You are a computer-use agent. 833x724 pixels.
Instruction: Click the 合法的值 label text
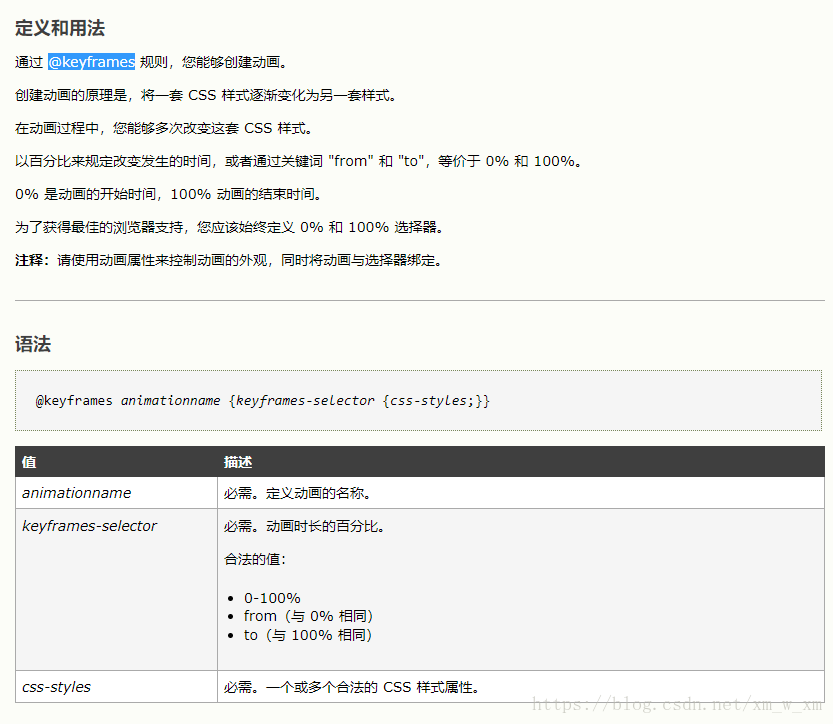(253, 559)
